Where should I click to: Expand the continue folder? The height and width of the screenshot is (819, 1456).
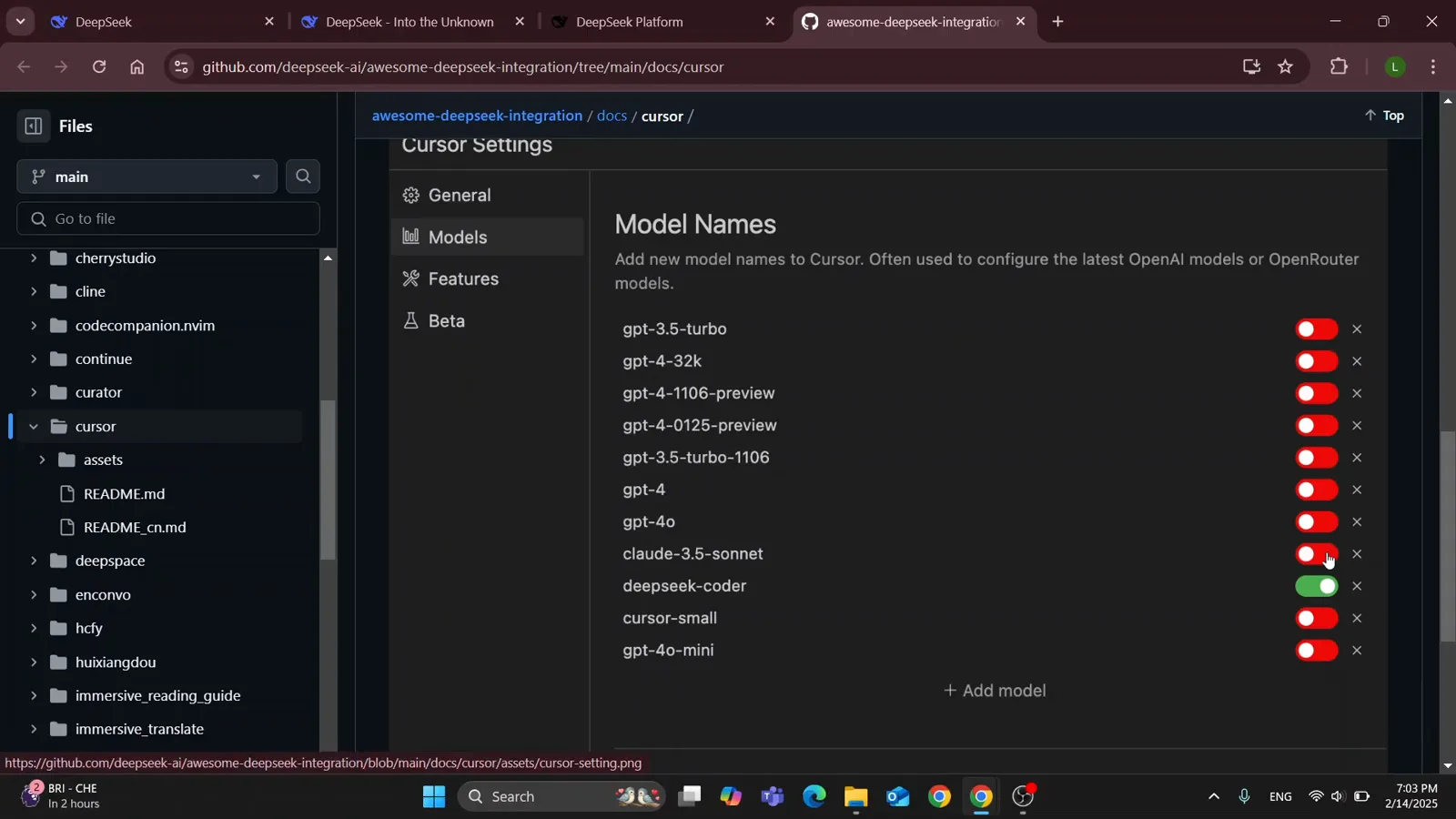(x=34, y=359)
